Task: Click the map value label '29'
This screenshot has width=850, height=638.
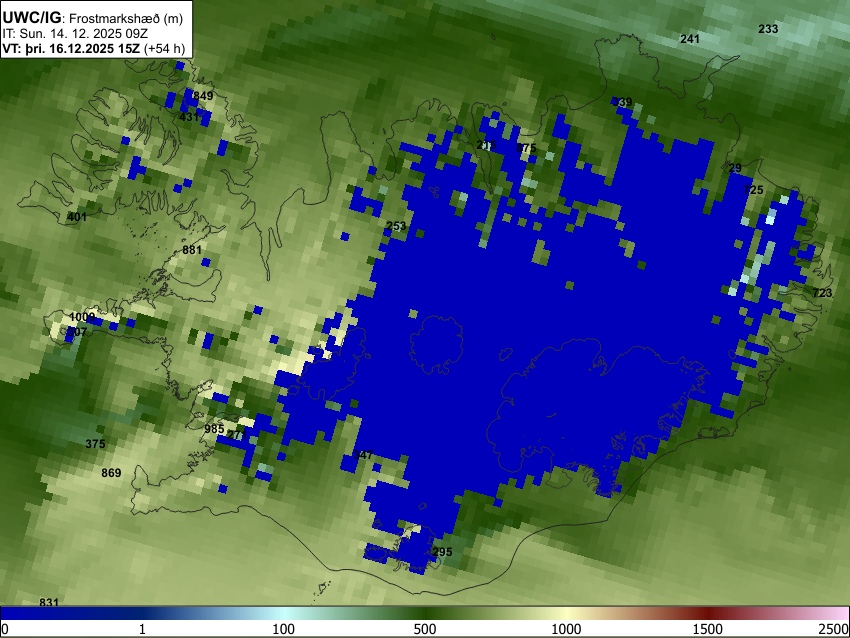Action: tap(735, 168)
